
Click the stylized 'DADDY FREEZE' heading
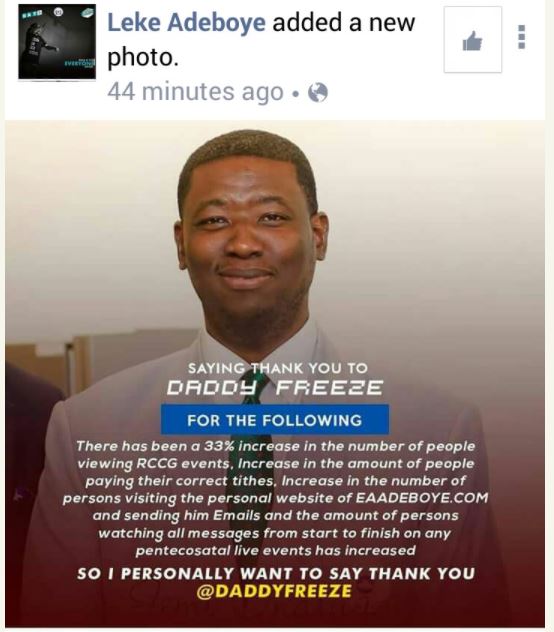tap(275, 388)
